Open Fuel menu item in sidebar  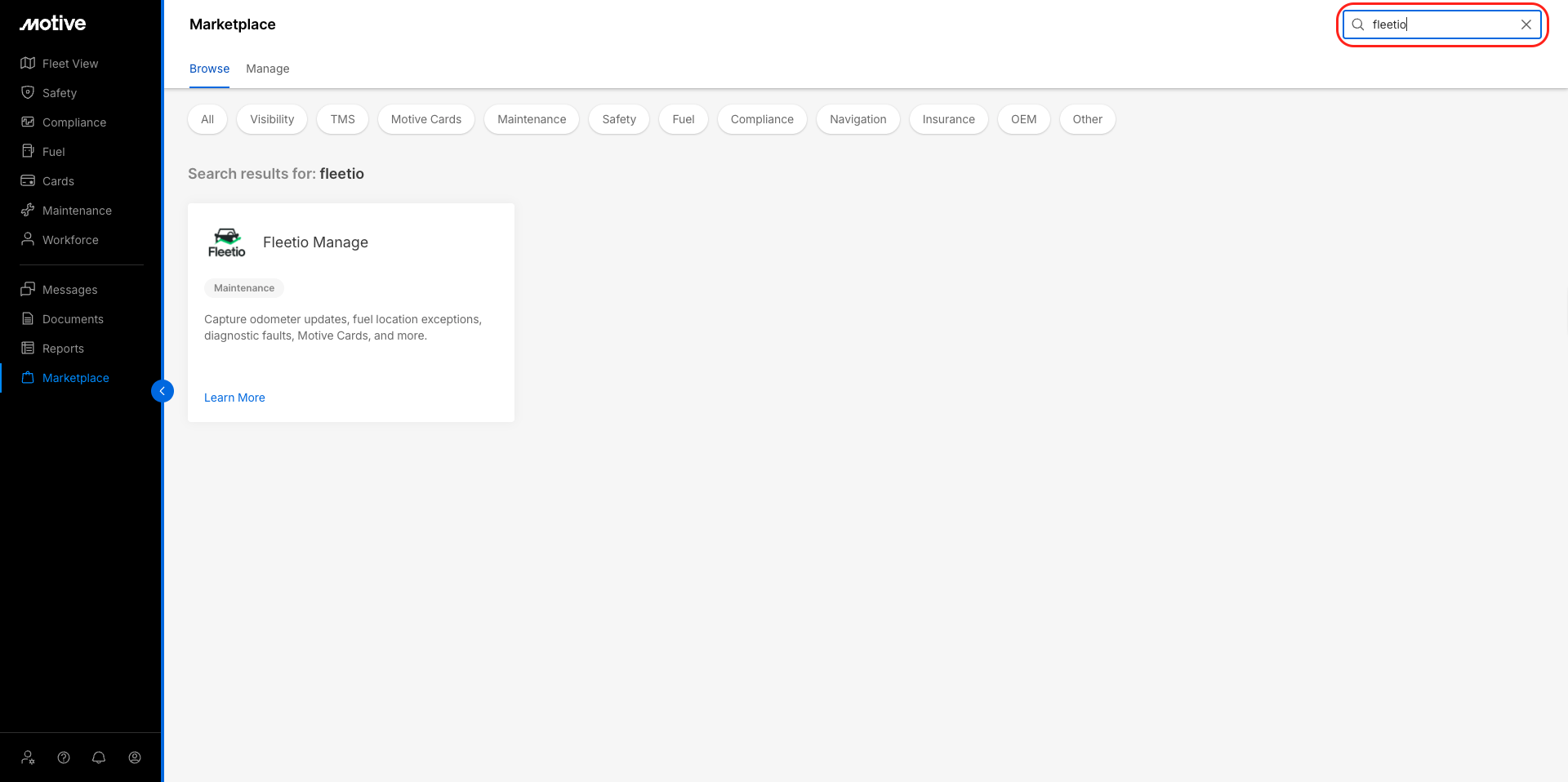pos(54,152)
